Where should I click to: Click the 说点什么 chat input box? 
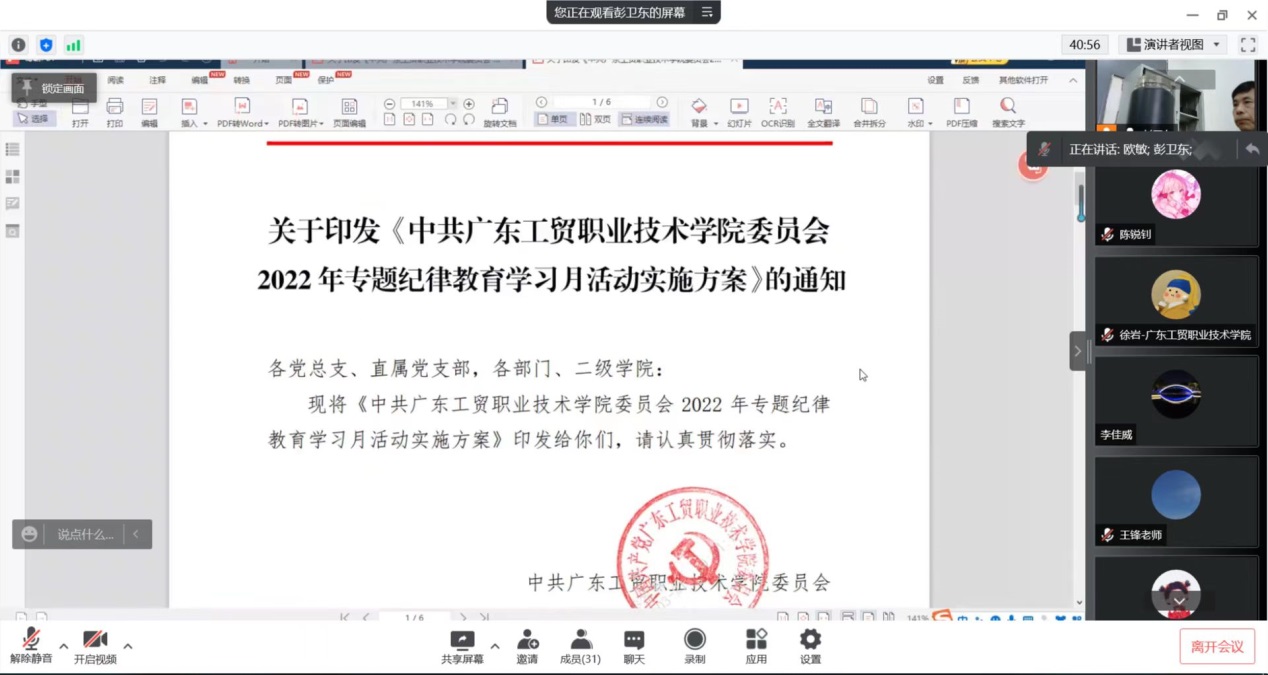[x=84, y=534]
